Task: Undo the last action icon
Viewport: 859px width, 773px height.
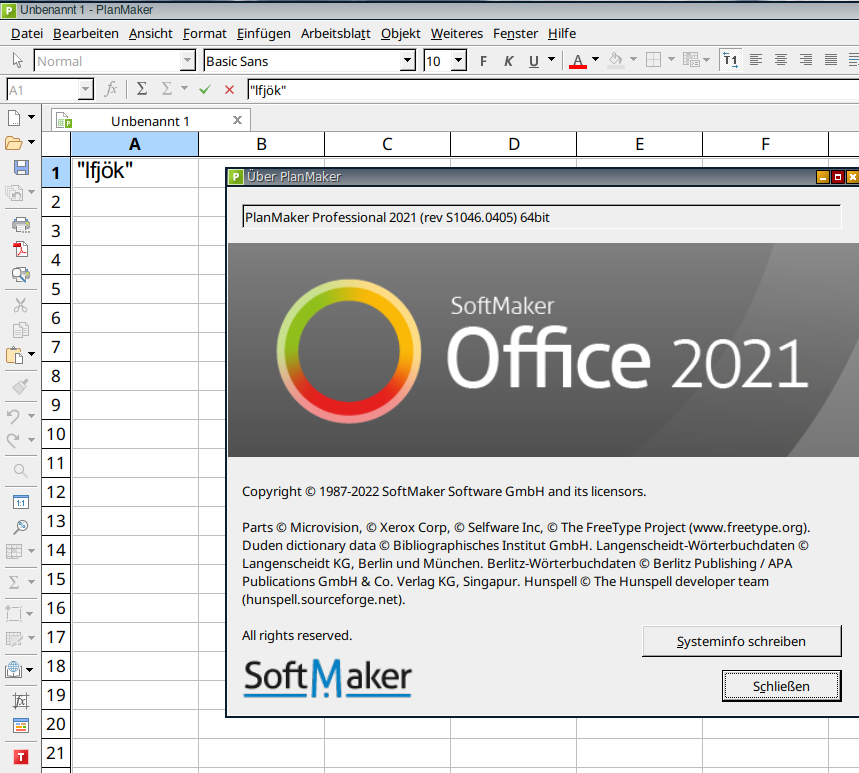Action: click(14, 416)
